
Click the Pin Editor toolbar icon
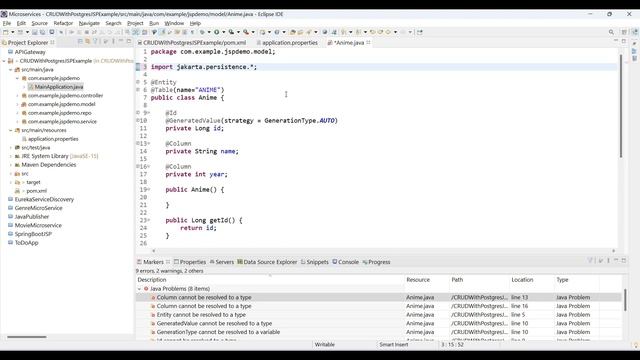tap(420, 32)
